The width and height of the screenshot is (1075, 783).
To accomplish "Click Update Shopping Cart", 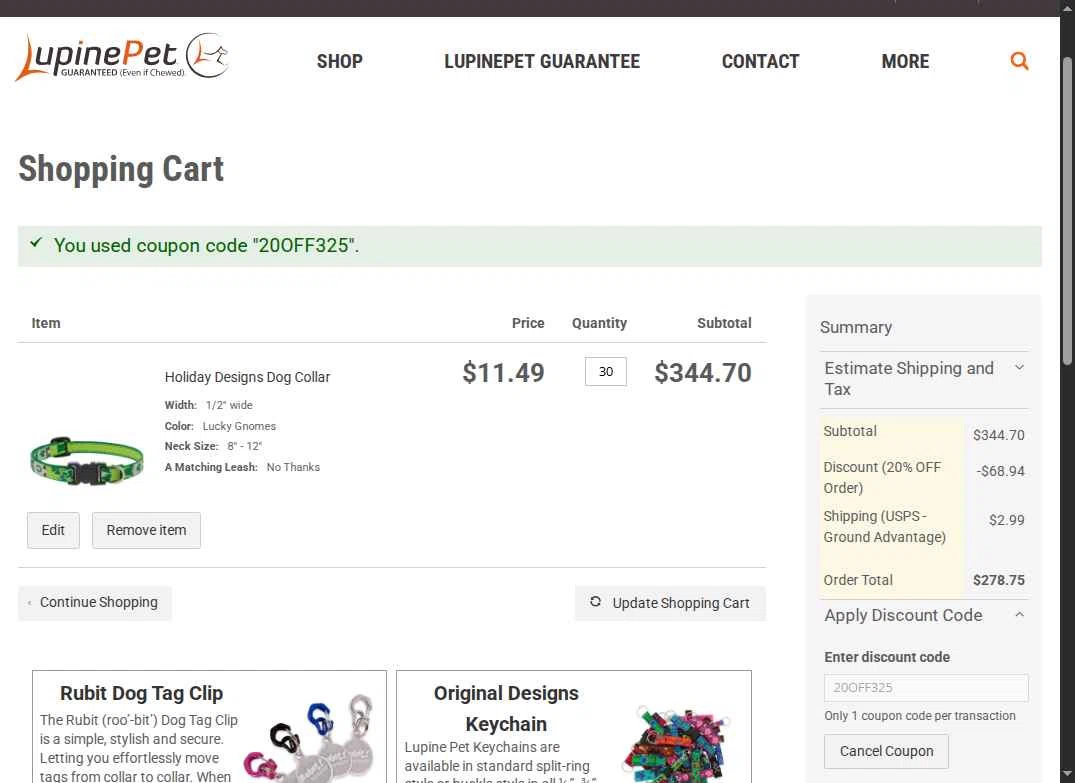I will 670,603.
